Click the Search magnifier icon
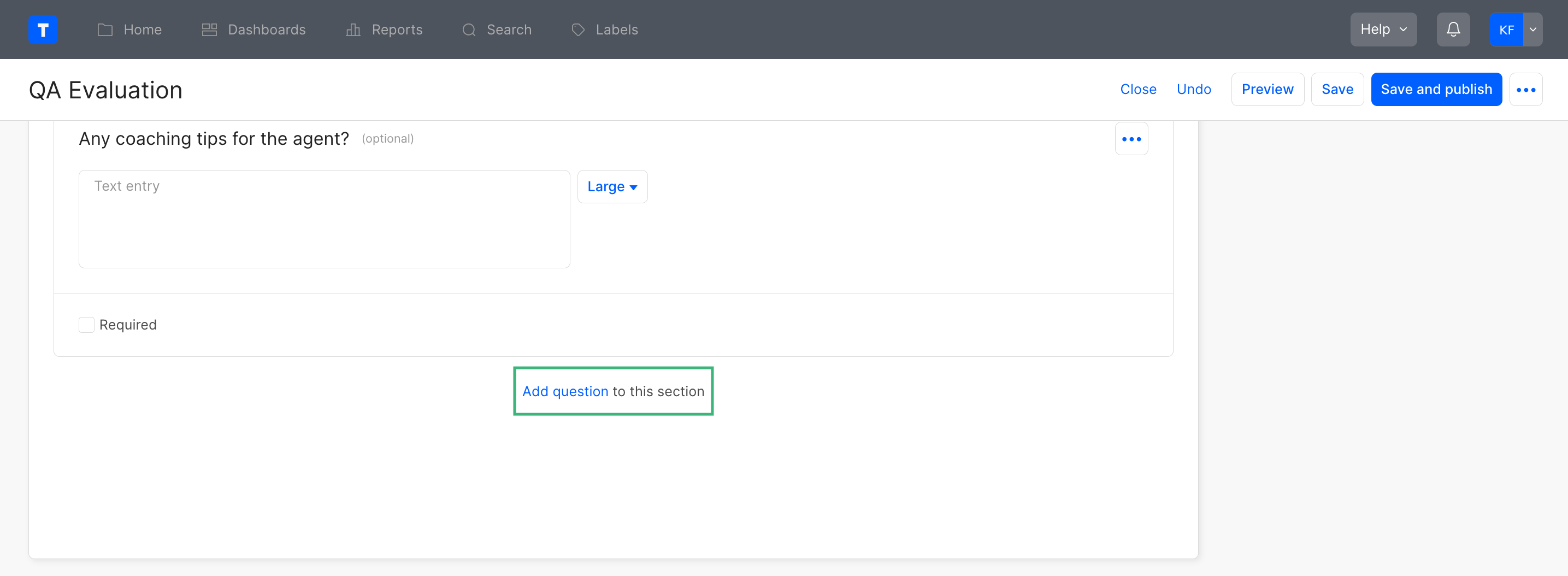Image resolution: width=1568 pixels, height=576 pixels. 469,29
